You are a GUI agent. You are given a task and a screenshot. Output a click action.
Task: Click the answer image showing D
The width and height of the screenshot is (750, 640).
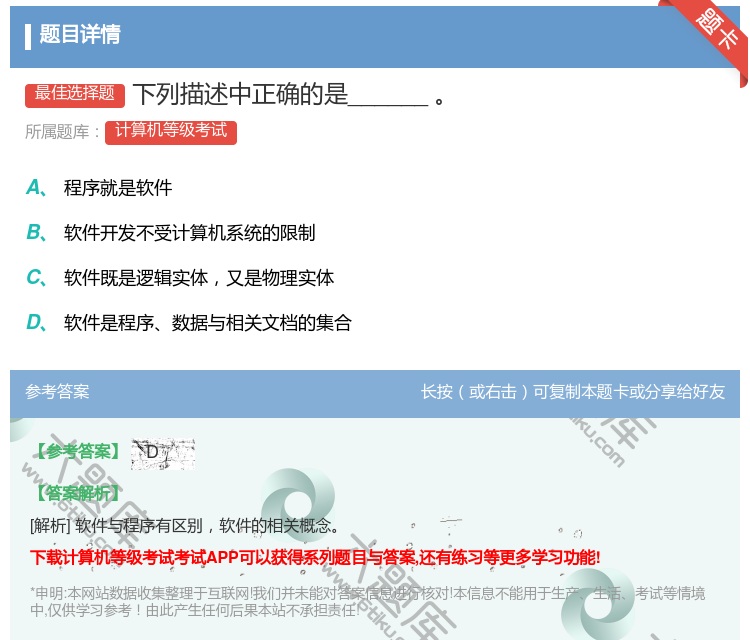163,453
